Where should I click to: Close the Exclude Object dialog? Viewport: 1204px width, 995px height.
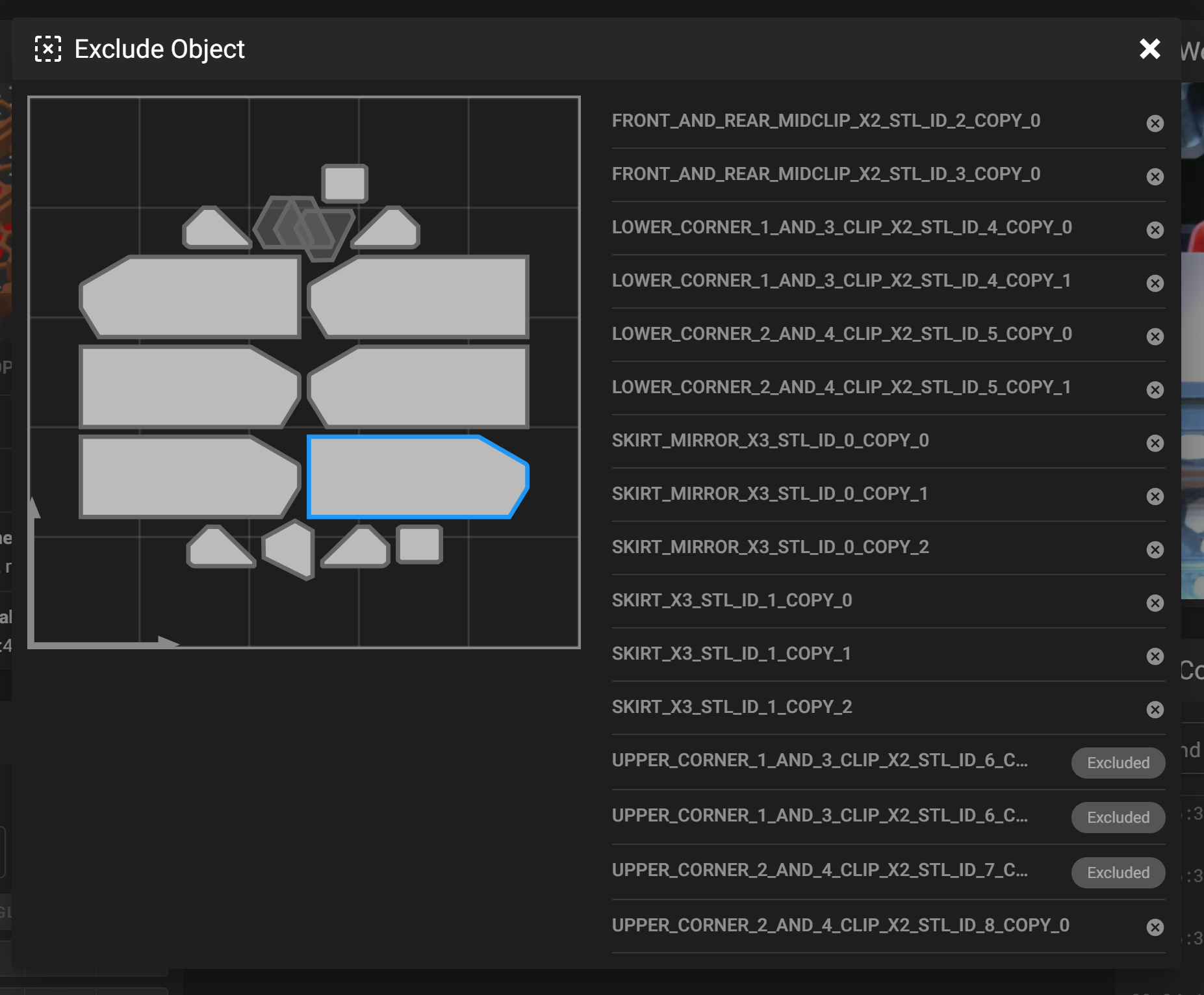click(x=1149, y=49)
